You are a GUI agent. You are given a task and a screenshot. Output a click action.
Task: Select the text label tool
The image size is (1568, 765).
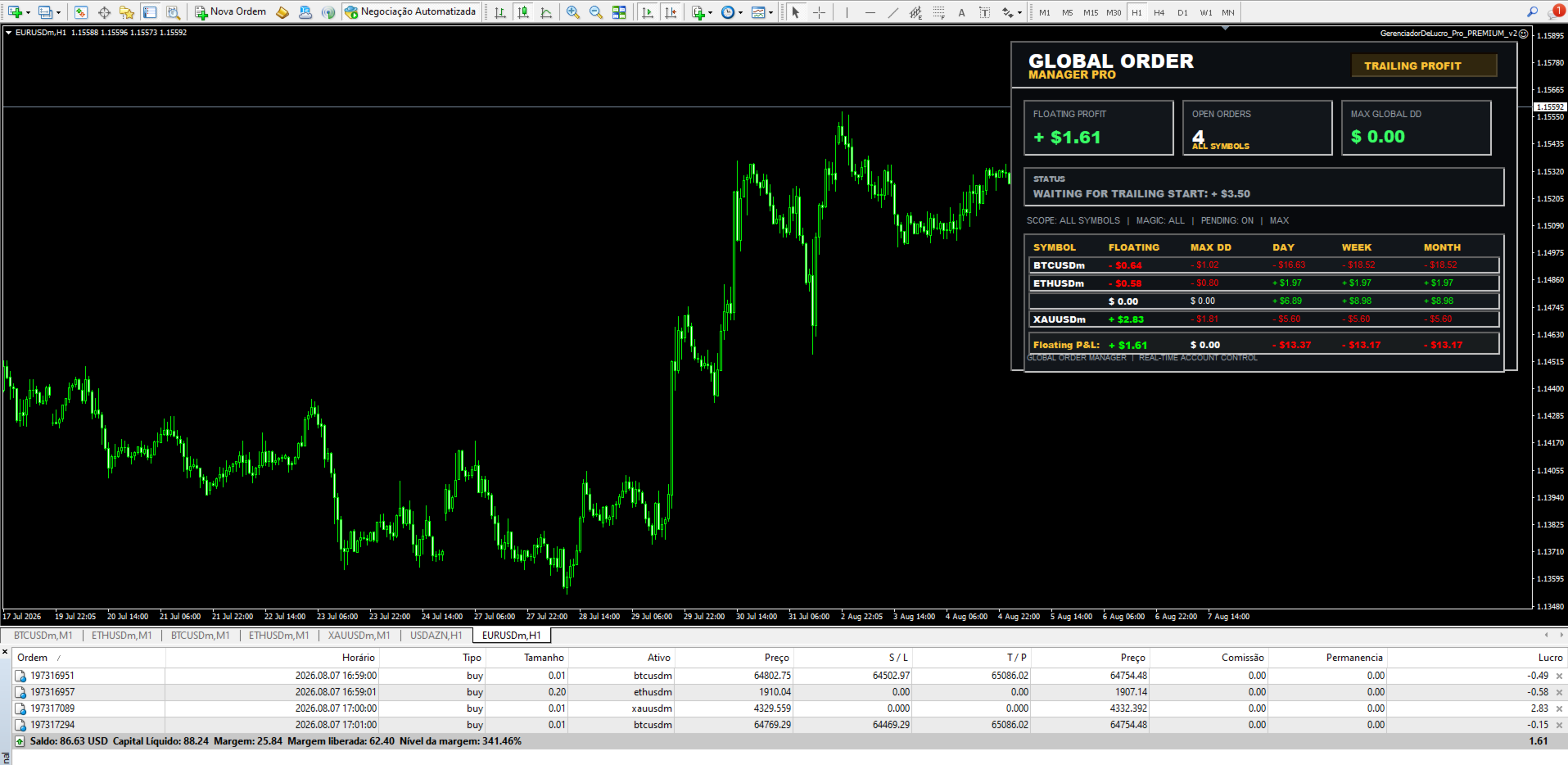pos(984,12)
